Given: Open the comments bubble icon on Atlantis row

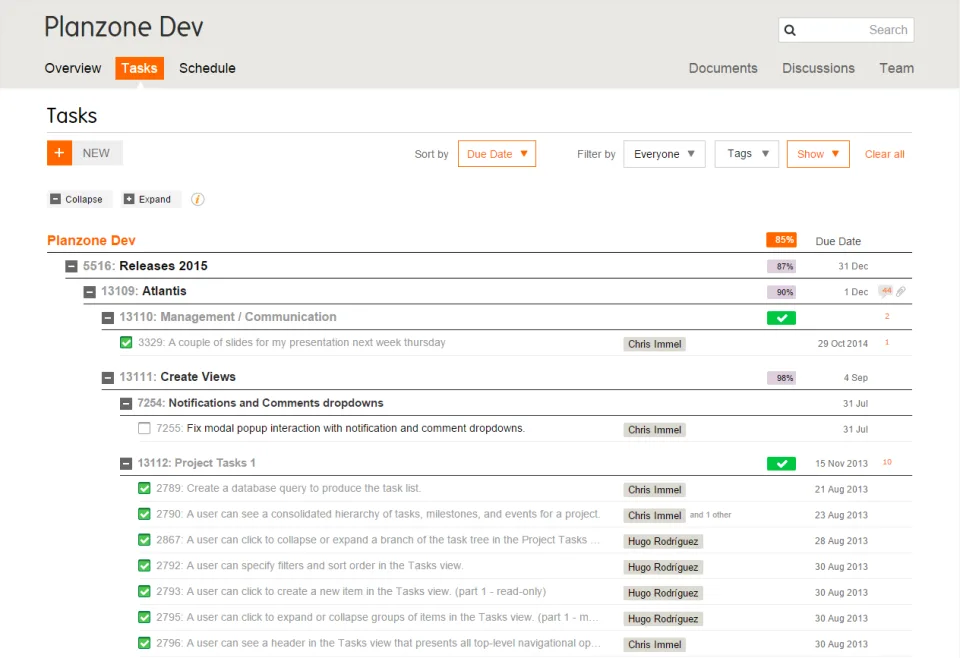Looking at the screenshot, I should tap(886, 291).
